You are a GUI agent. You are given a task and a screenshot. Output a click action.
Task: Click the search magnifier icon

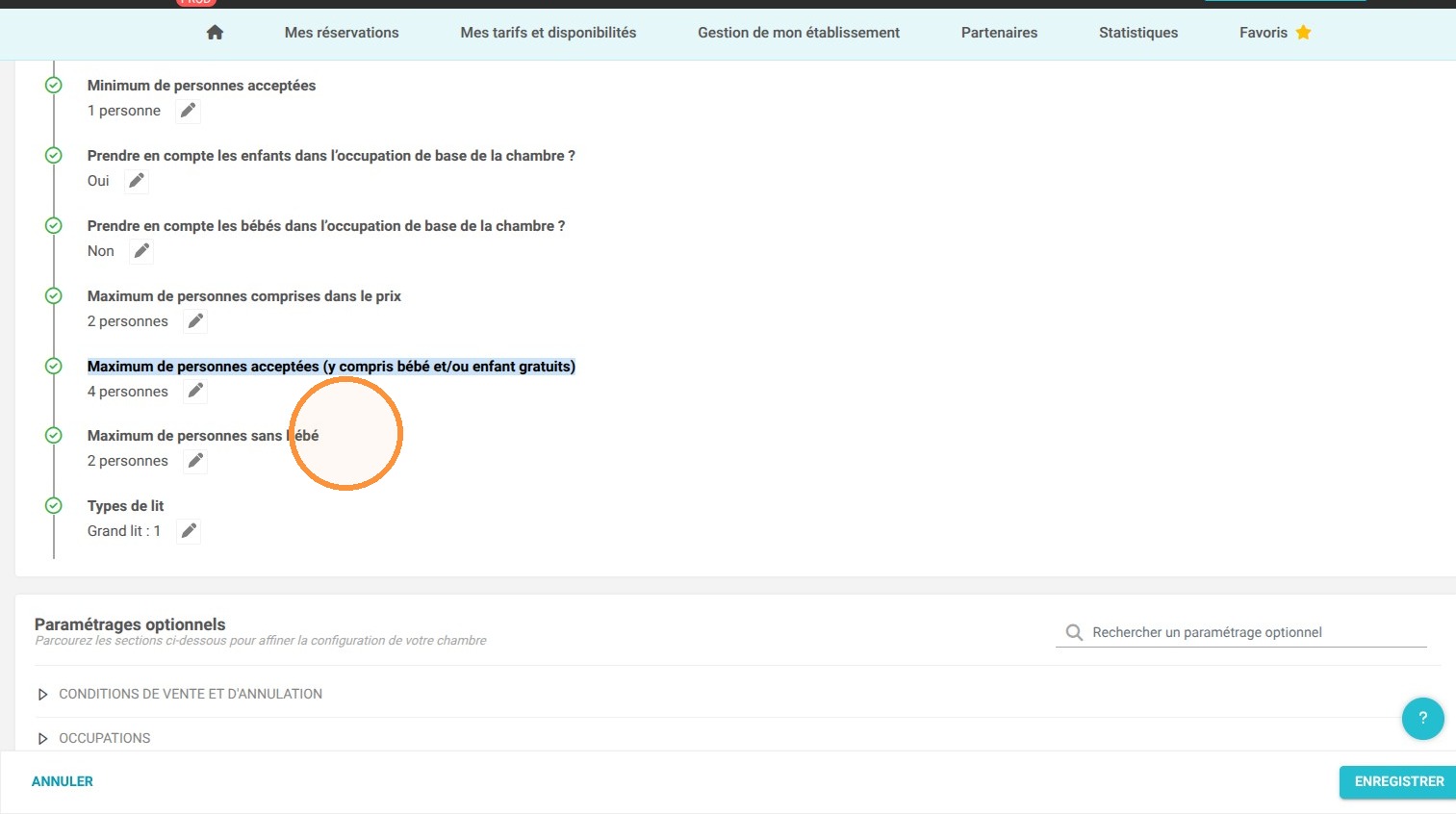pos(1074,632)
